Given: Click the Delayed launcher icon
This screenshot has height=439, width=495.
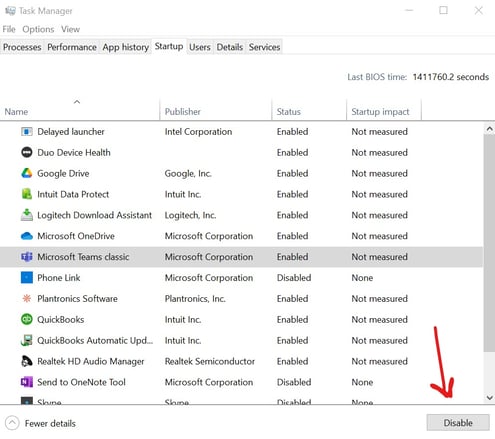Looking at the screenshot, I should (27, 132).
